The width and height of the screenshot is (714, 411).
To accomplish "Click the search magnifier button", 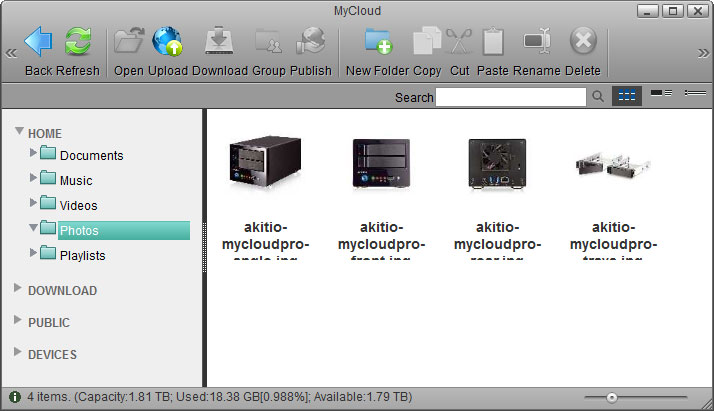I will coord(598,97).
